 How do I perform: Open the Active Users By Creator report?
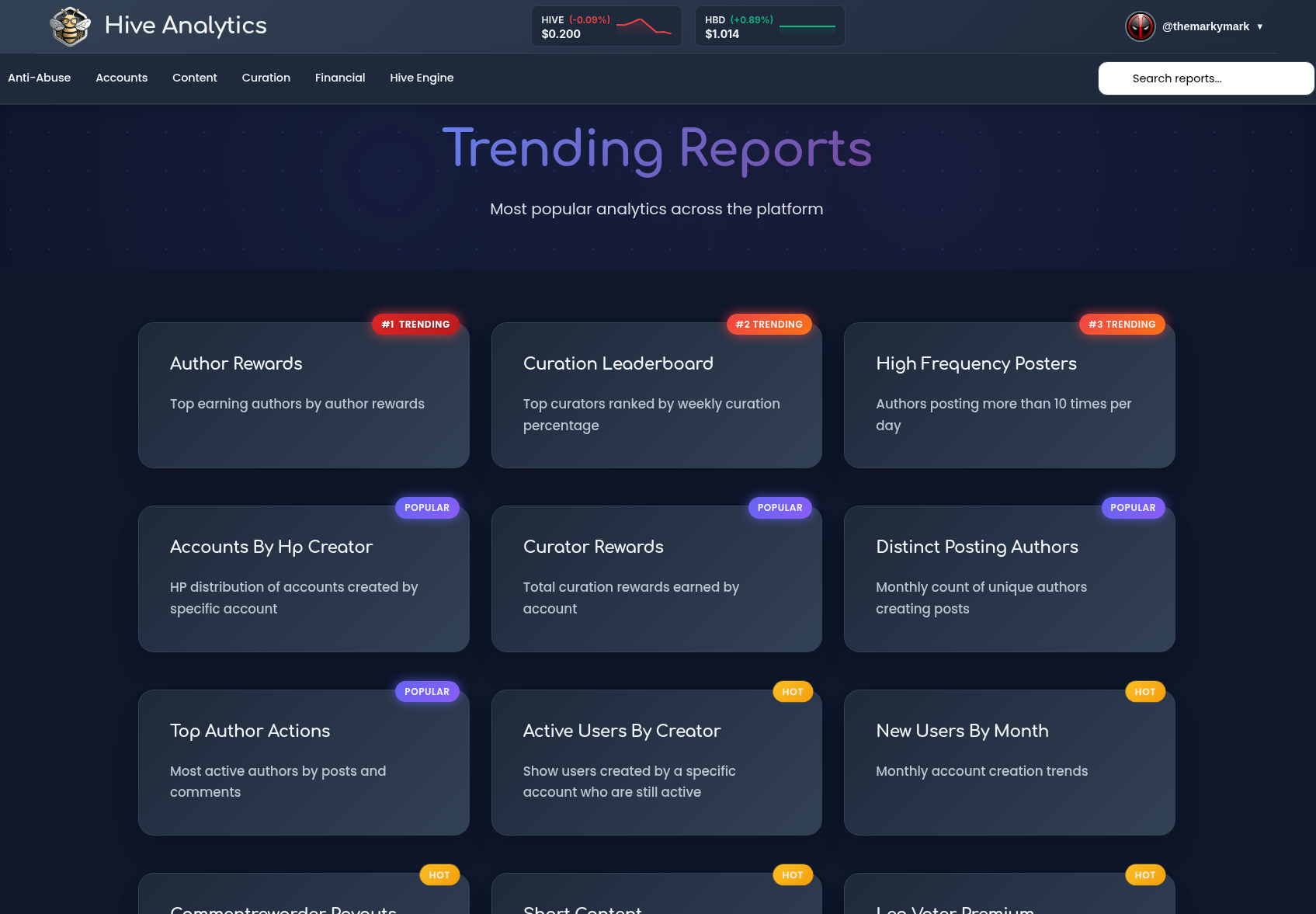click(x=656, y=763)
